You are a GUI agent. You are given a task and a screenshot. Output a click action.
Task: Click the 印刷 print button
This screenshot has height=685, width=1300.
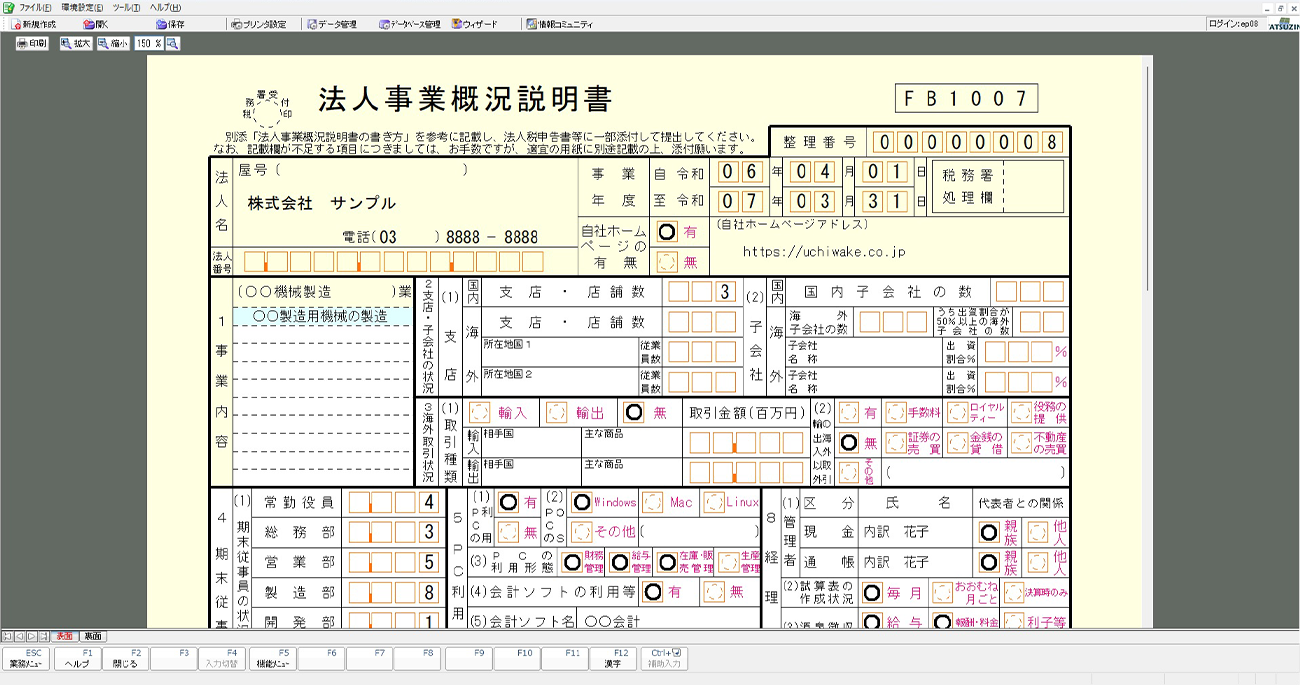32,44
